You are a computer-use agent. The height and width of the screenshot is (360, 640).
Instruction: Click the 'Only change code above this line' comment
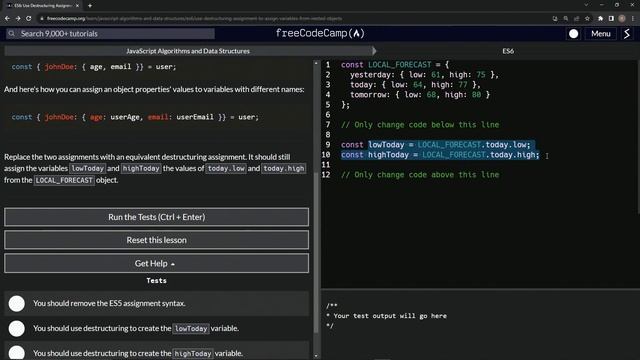(420, 175)
